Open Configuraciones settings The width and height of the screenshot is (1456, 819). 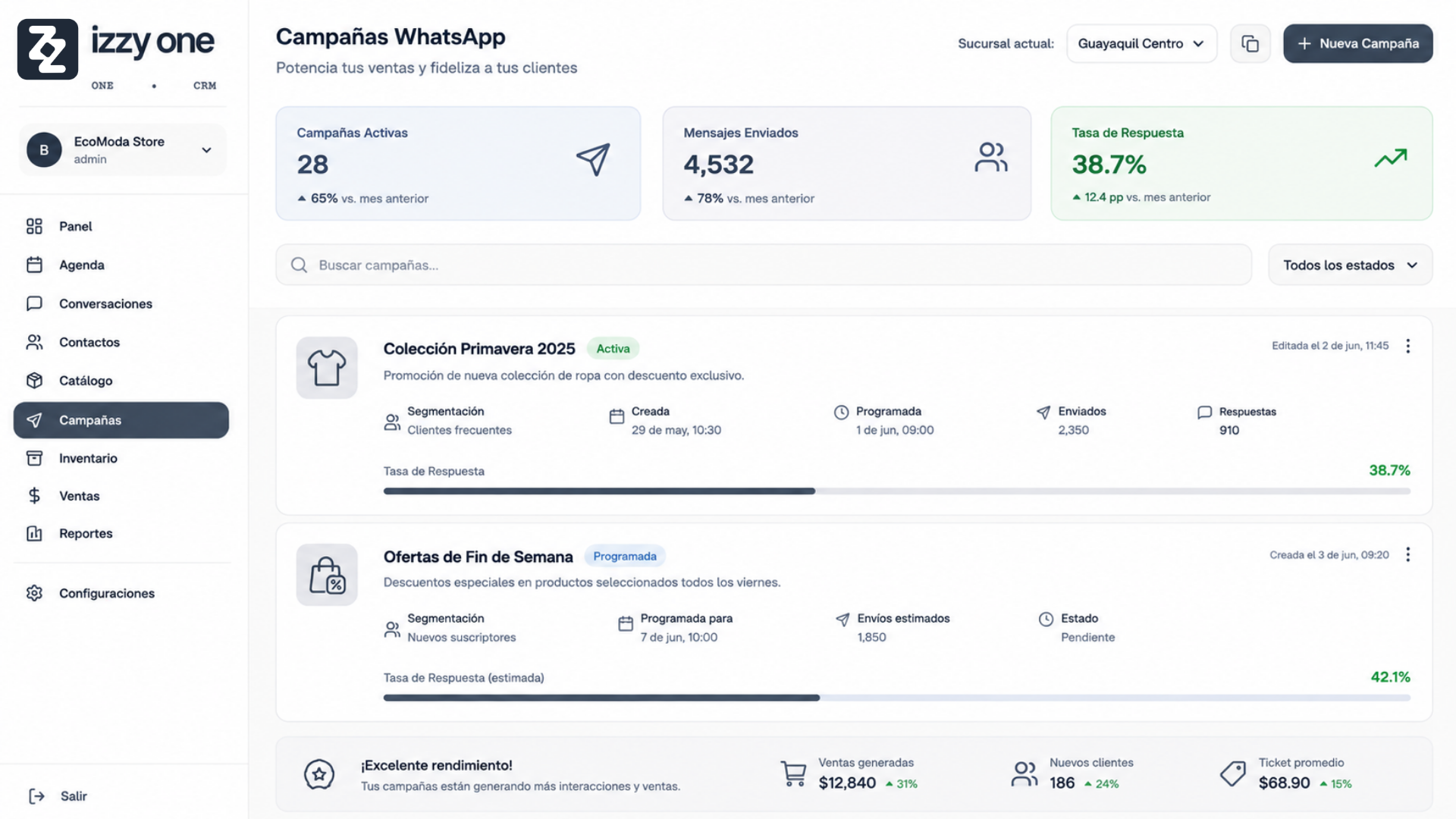coord(121,593)
